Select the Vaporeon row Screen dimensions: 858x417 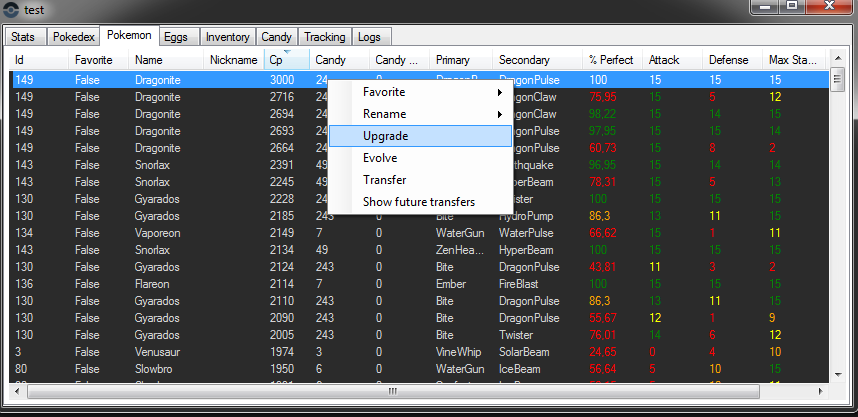420,233
